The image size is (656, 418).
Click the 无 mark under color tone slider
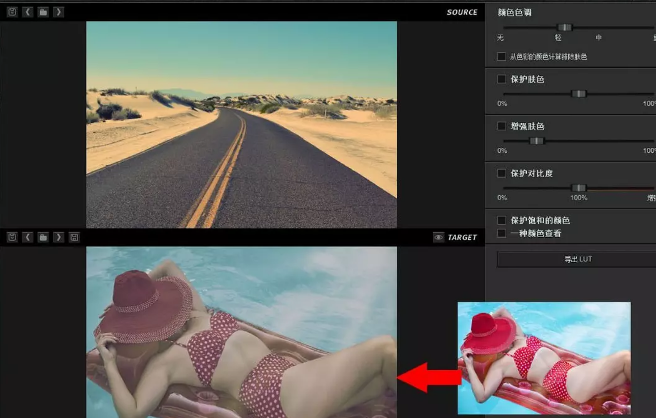[x=500, y=38]
